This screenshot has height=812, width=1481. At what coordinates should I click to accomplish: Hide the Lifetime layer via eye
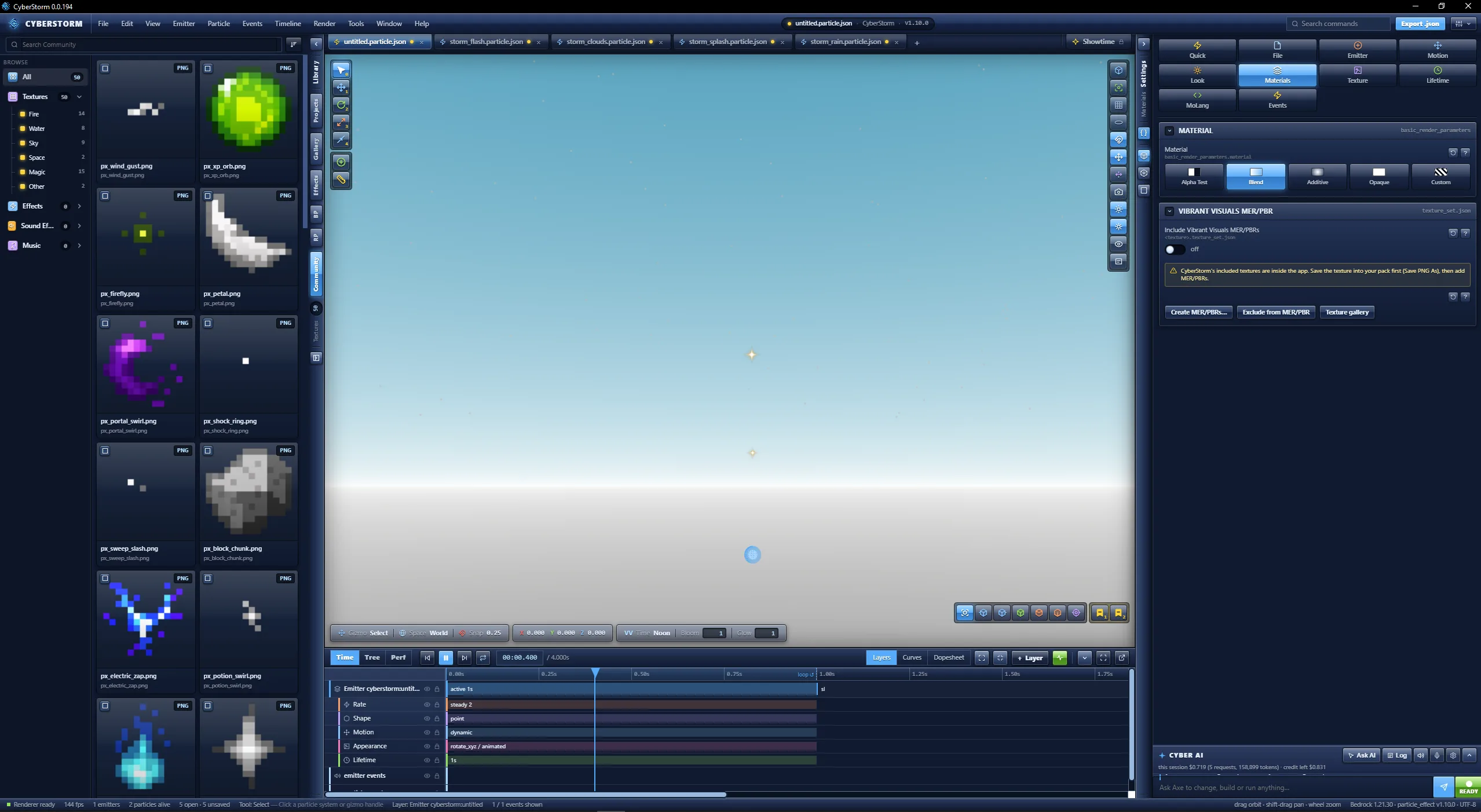click(427, 760)
